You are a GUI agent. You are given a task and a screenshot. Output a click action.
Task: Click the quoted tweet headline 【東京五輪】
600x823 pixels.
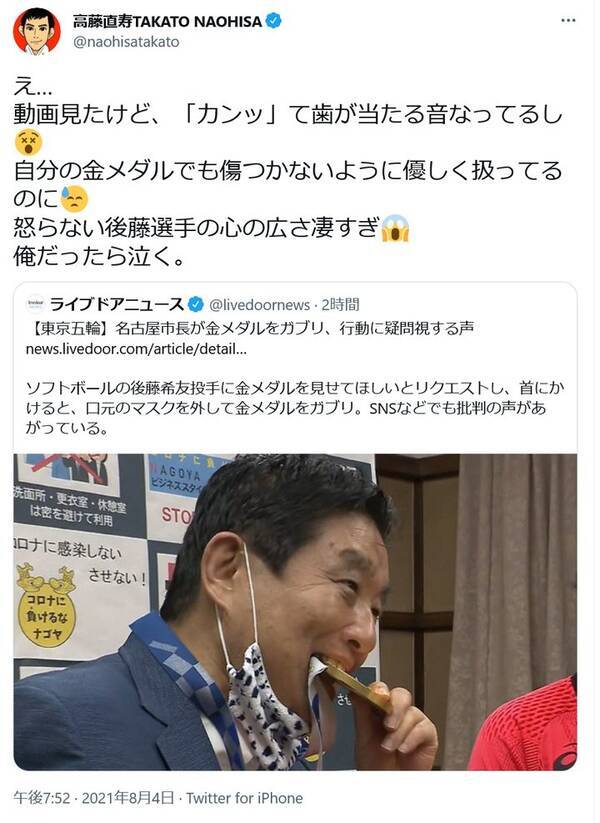(250, 329)
